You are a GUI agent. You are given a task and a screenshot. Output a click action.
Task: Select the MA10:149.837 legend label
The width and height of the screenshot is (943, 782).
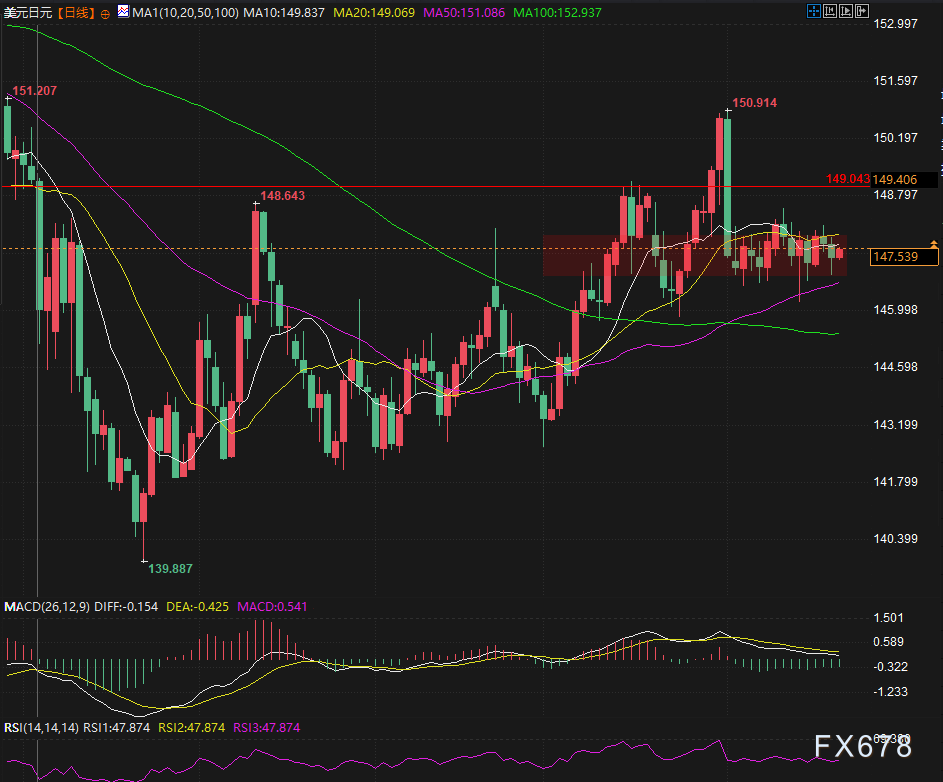click(288, 12)
